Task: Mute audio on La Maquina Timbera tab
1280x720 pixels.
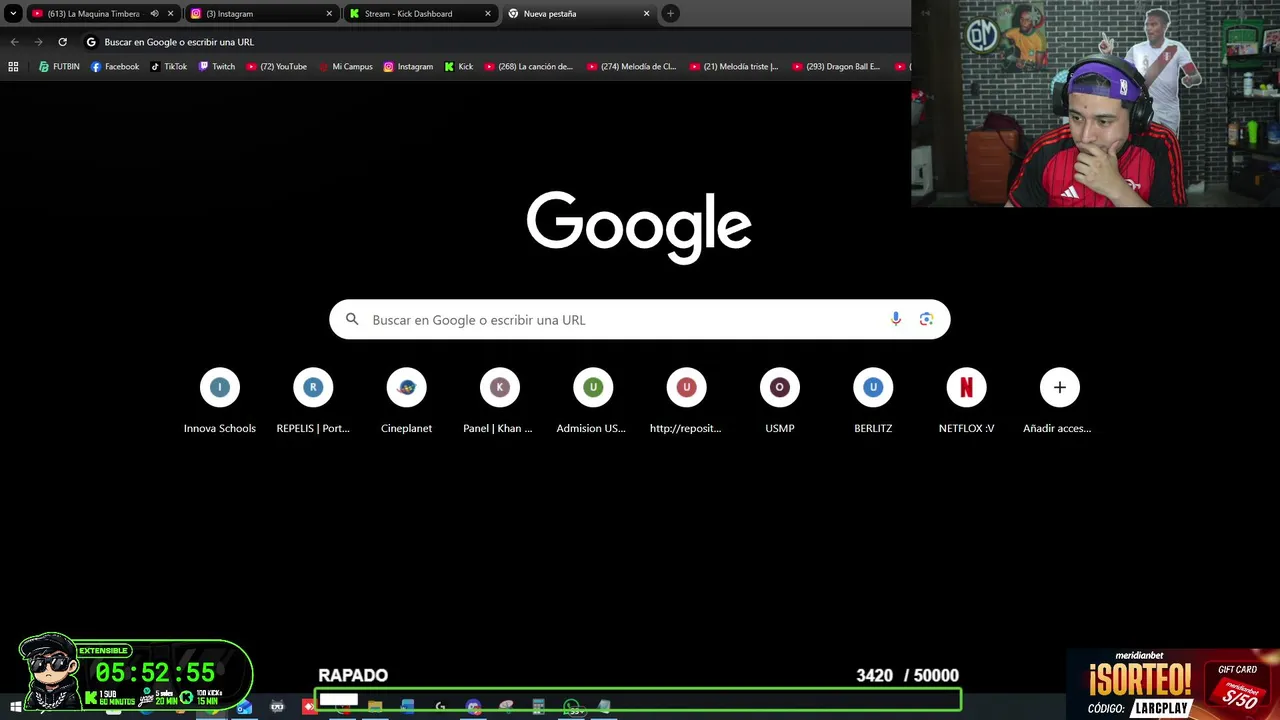Action: coord(154,14)
